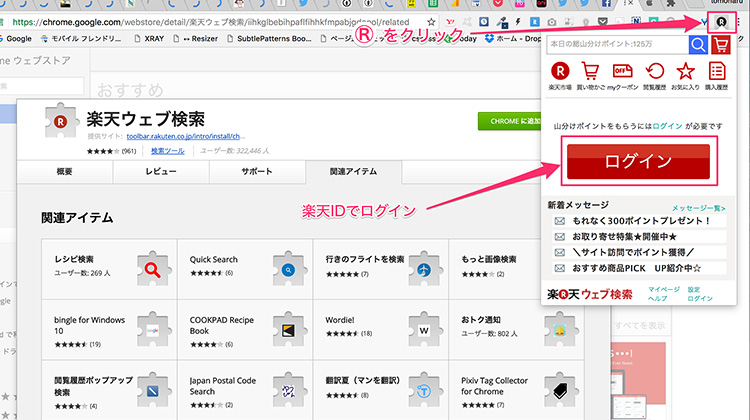The height and width of the screenshot is (420, 750).
Task: Open 閲覧履歴 history icon
Action: point(654,71)
